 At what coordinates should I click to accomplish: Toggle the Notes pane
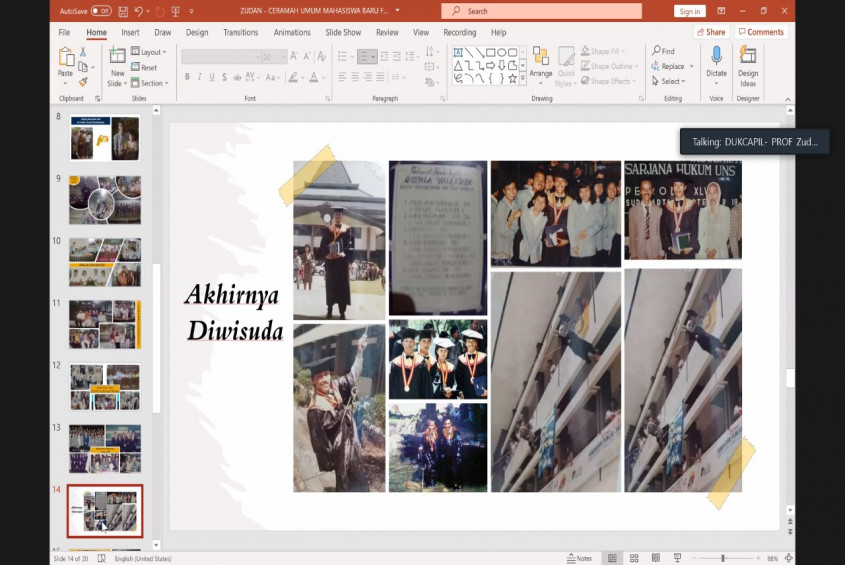pyautogui.click(x=579, y=558)
